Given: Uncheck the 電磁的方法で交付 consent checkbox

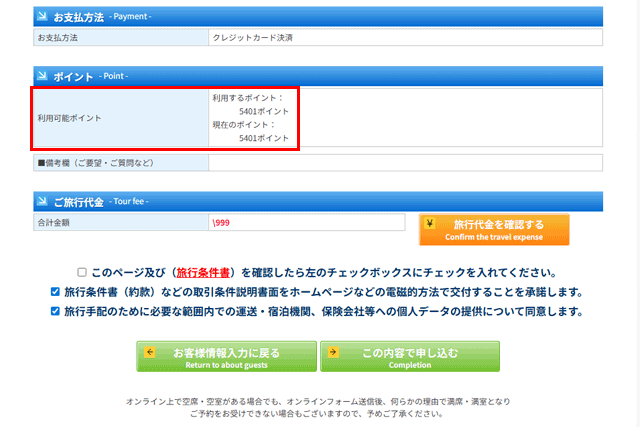Looking at the screenshot, I should click(x=56, y=292).
